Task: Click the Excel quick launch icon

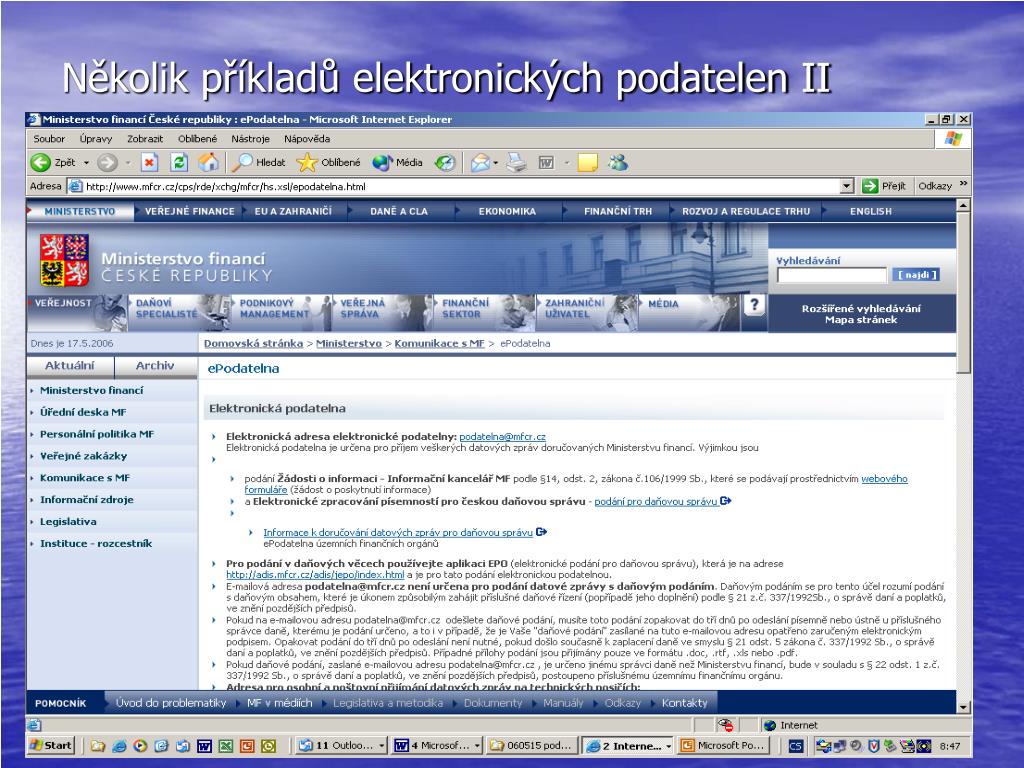Action: [x=226, y=746]
